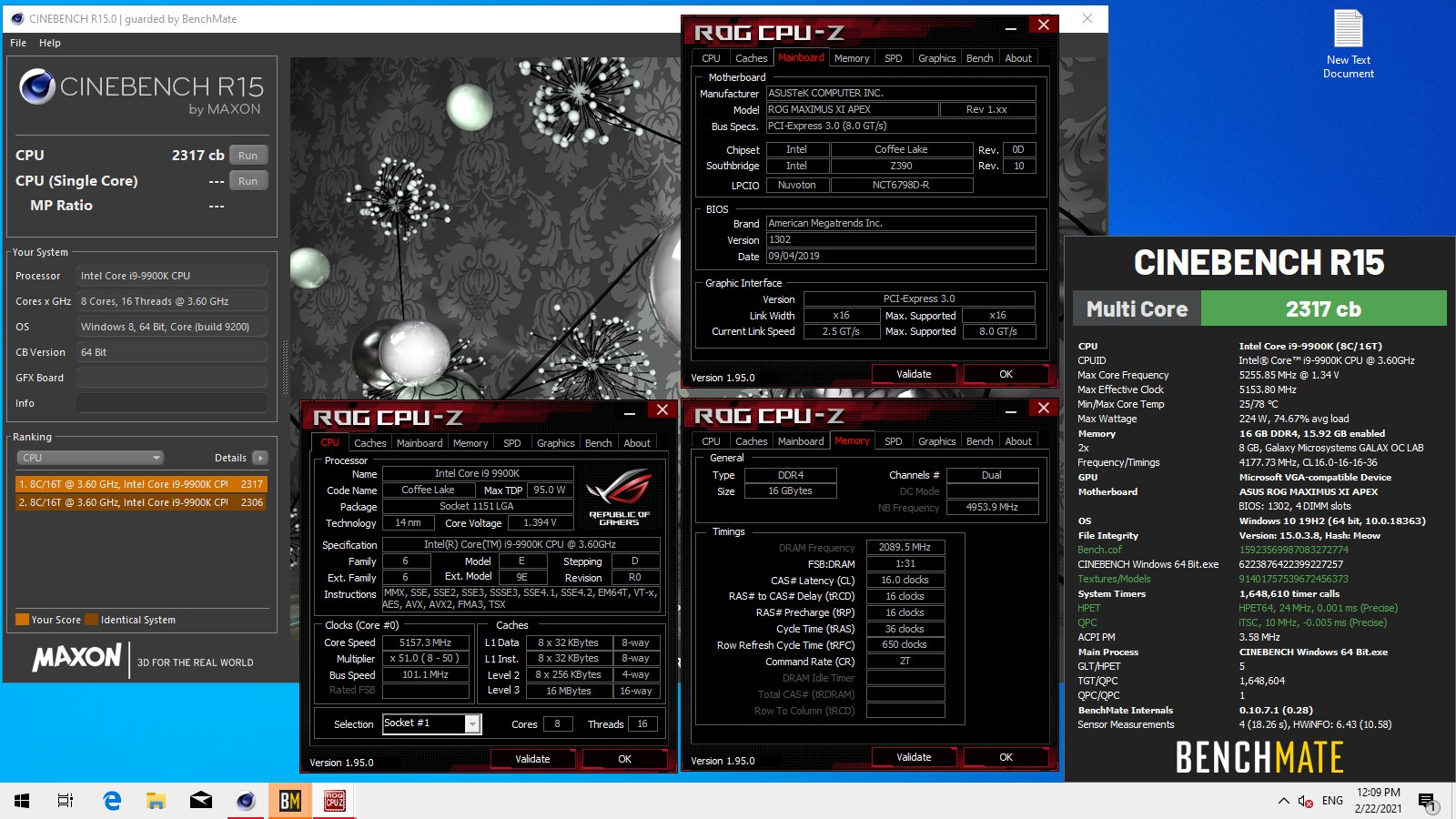Click Validate in the Memory CPU-Z window
Screen dimensions: 1456x819
[x=914, y=757]
